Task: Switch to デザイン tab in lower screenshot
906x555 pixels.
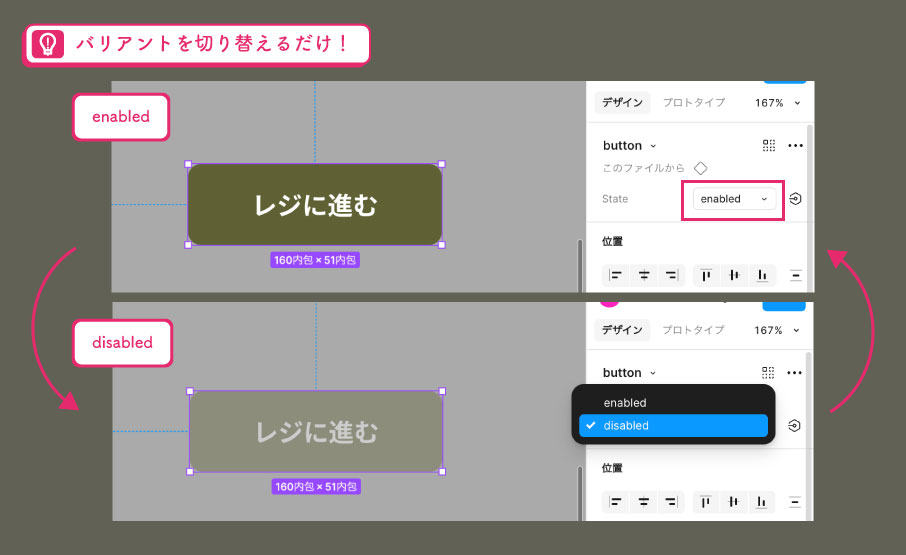Action: tap(622, 330)
